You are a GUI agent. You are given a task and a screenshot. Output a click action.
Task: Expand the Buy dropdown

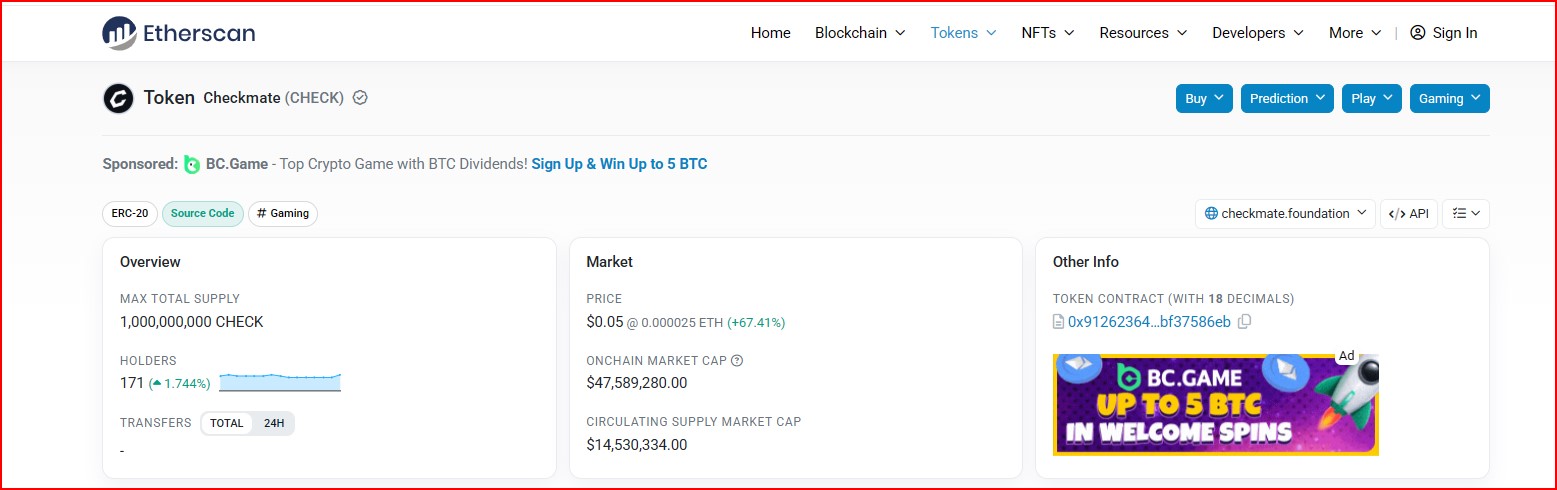click(1204, 98)
